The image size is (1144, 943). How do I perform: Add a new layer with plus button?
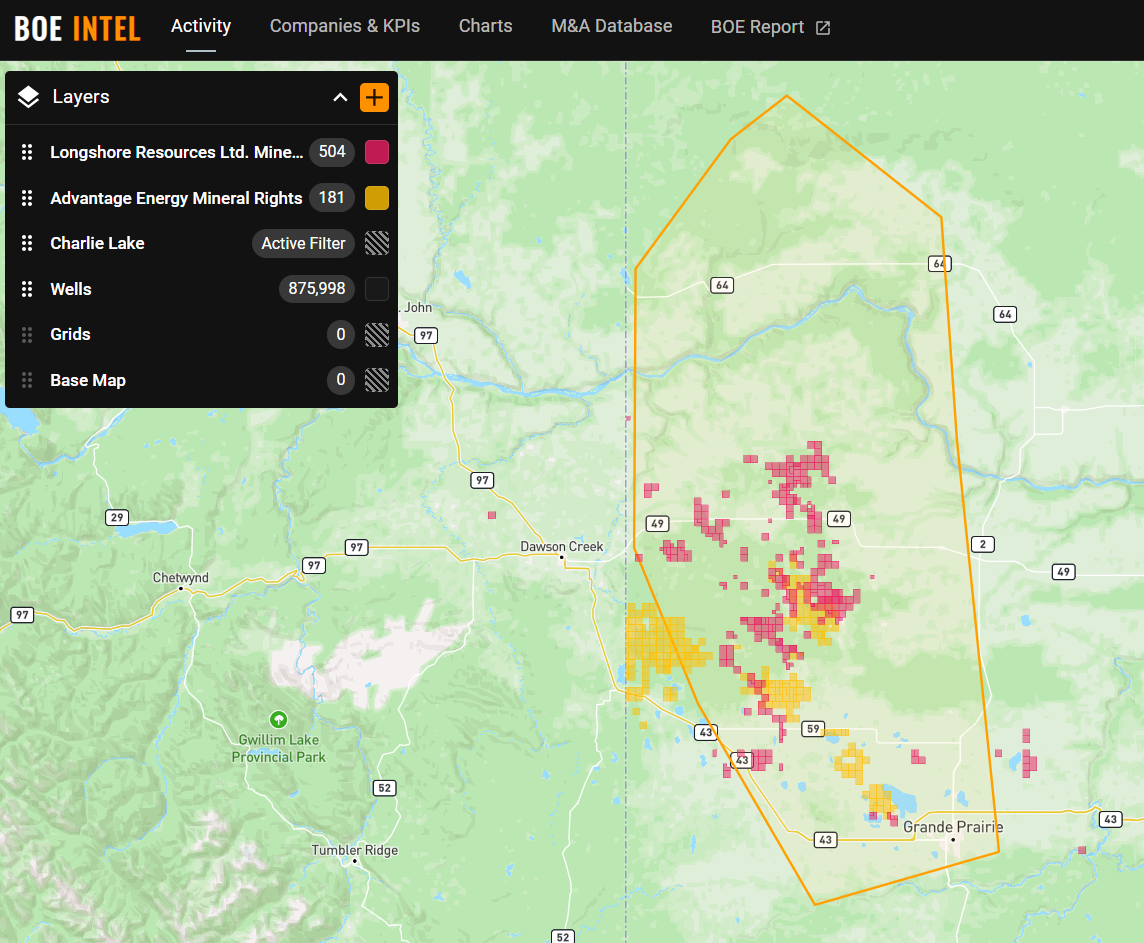[374, 97]
